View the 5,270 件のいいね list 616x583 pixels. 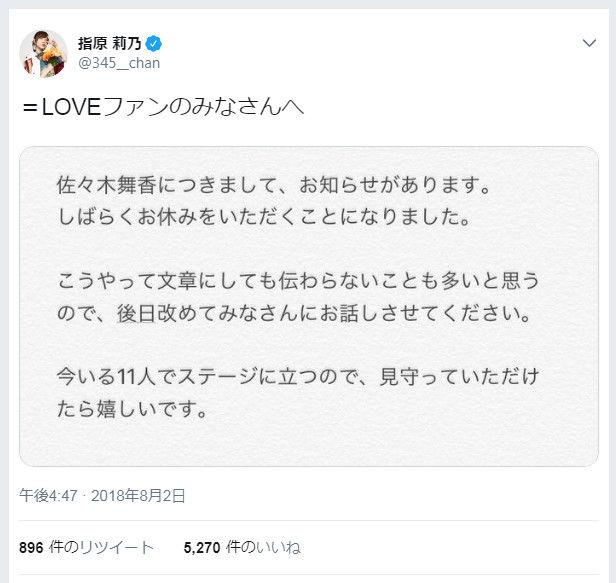[x=242, y=547]
